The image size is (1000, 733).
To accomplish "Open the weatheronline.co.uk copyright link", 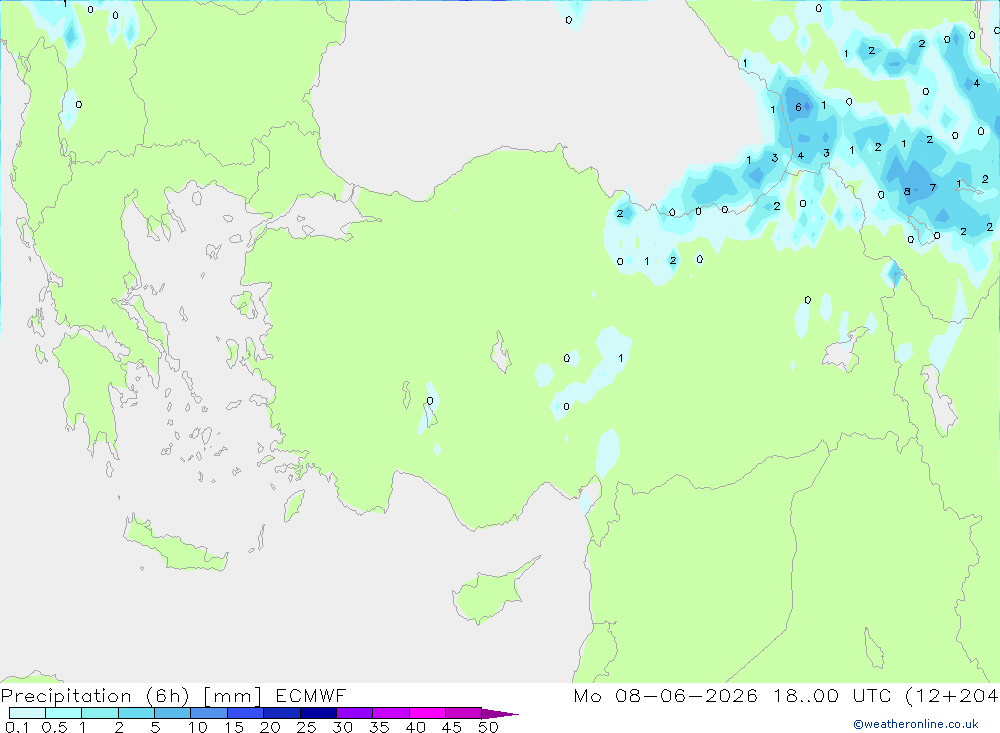I will click(x=916, y=724).
